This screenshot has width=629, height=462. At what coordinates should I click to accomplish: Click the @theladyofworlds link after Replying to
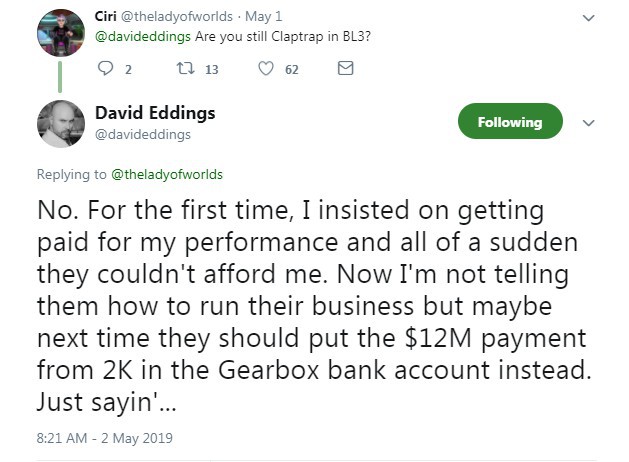click(166, 174)
